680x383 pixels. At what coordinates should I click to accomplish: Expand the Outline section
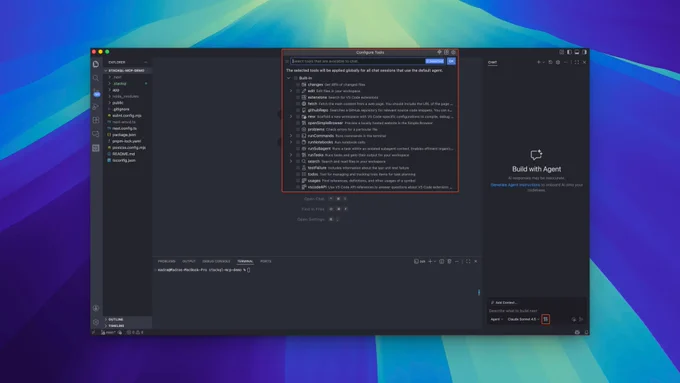point(127,319)
